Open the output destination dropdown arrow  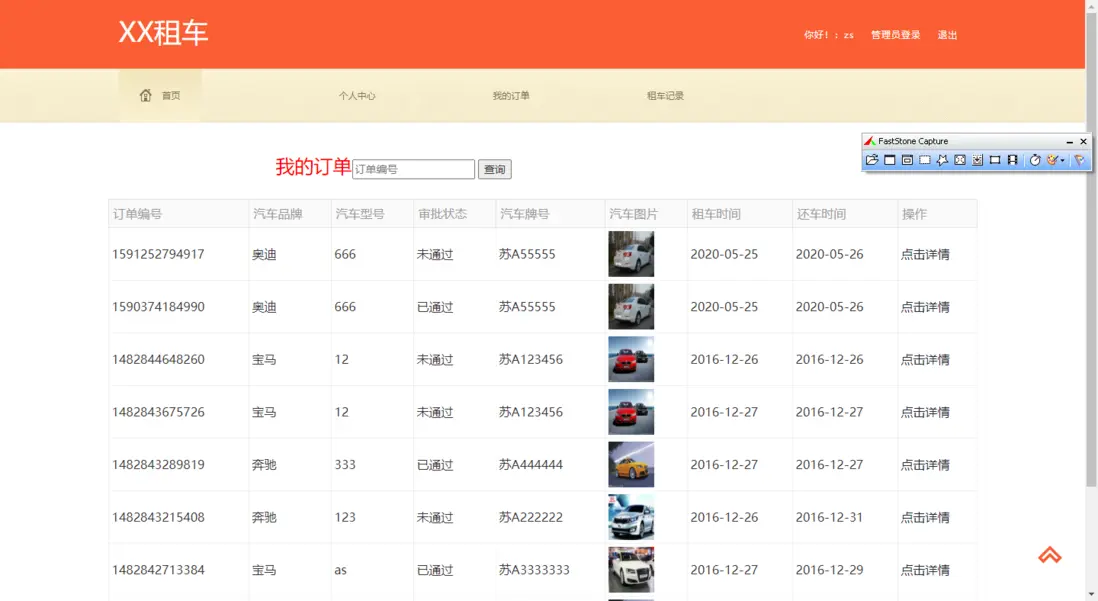click(x=1062, y=160)
